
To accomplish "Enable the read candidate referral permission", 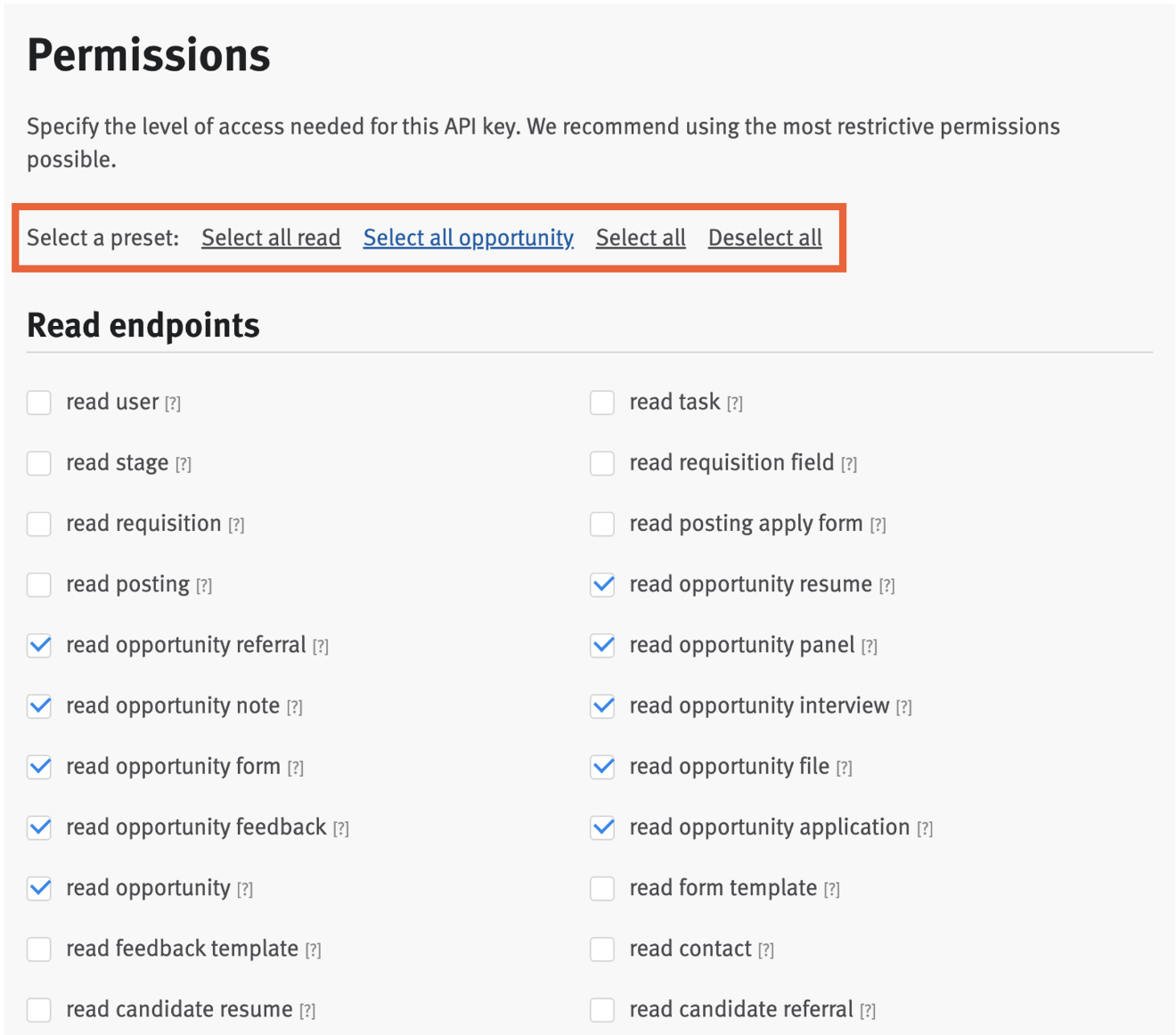I will click(x=601, y=1010).
